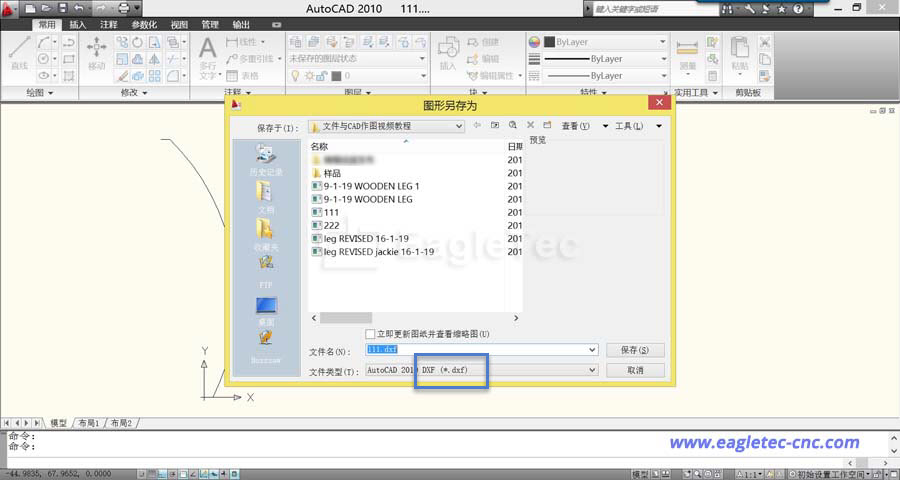Image resolution: width=900 pixels, height=480 pixels.
Task: Select the Erase tool in Modify panel
Action: click(x=122, y=76)
